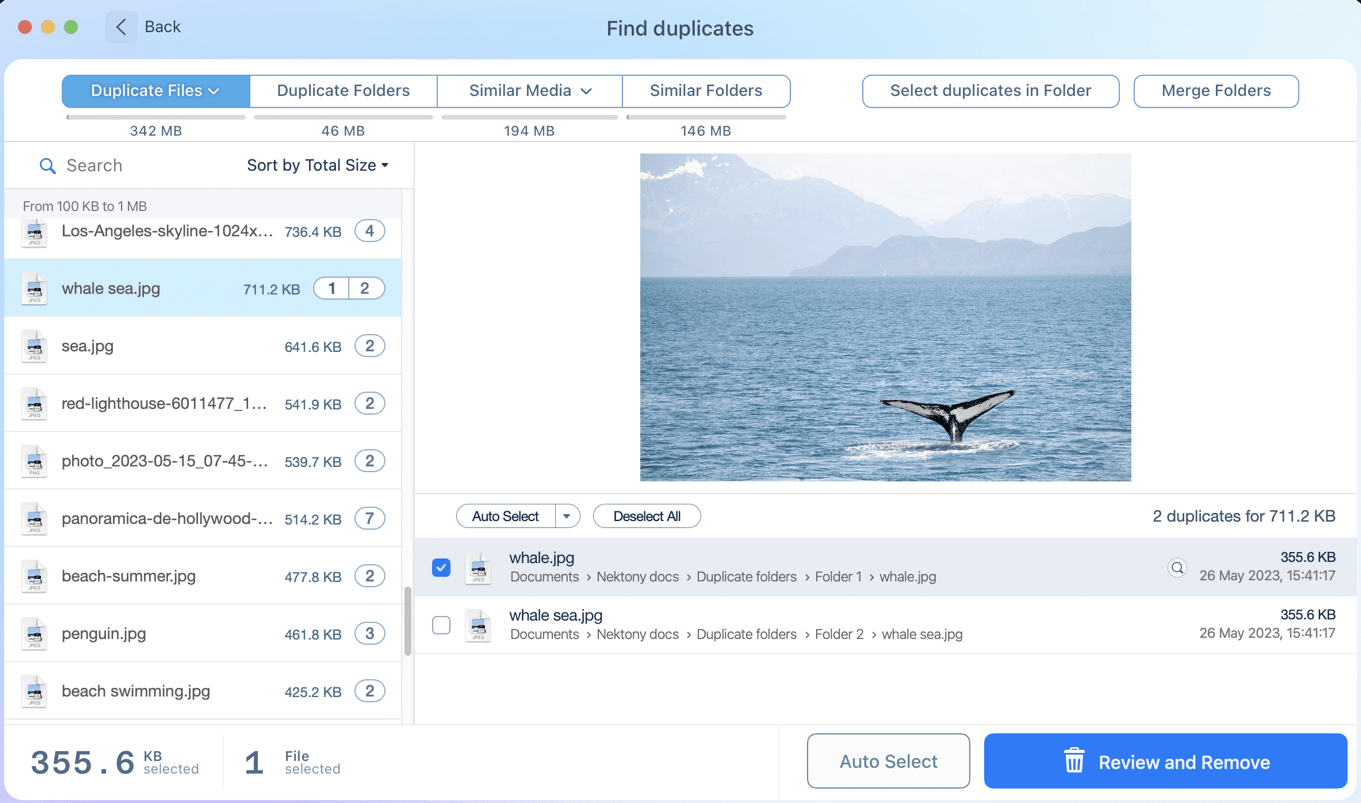Screen dimensions: 1361x803
Task: Click the Merge Folders button
Action: (x=1215, y=90)
